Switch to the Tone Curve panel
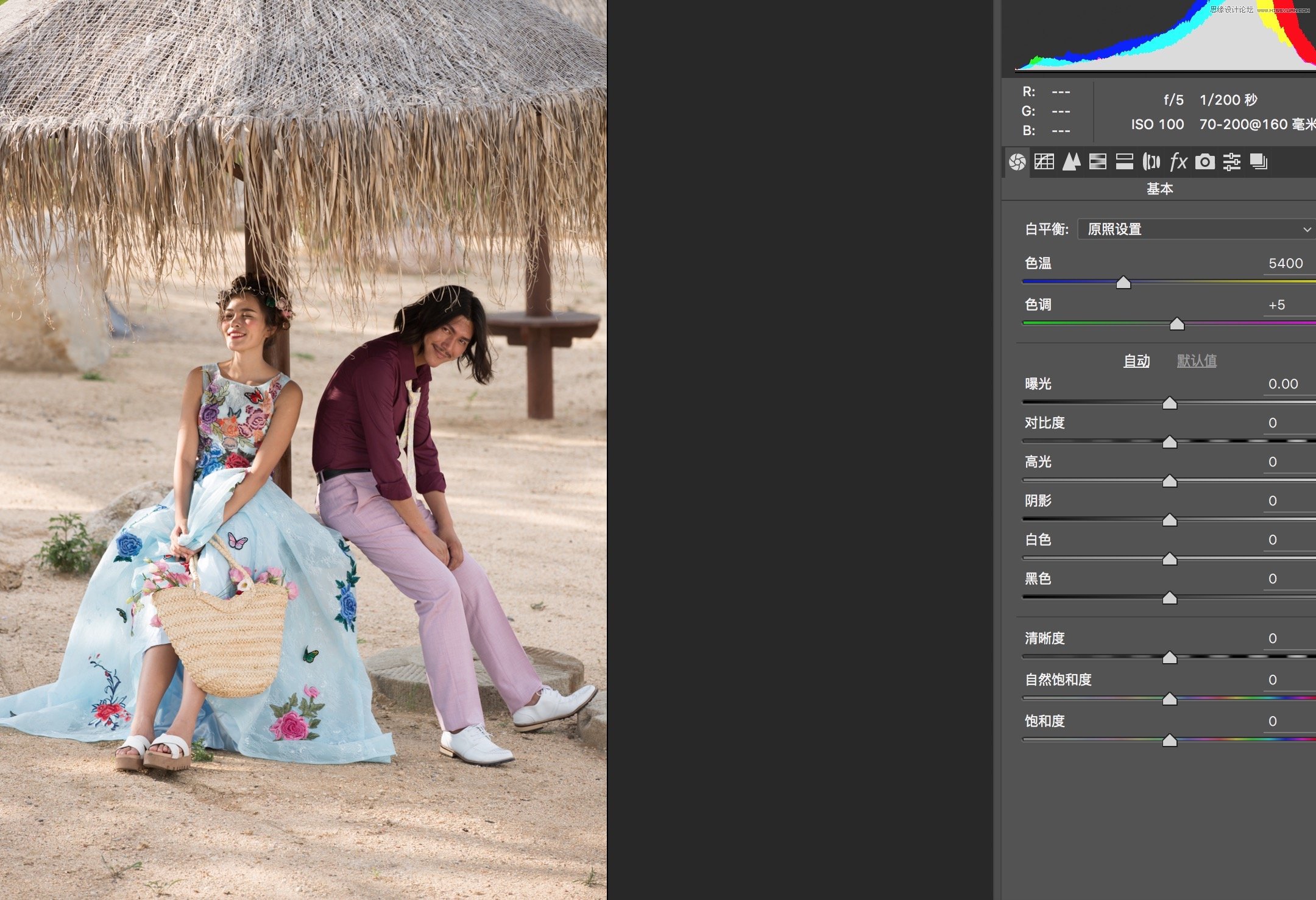The image size is (1316, 900). pyautogui.click(x=1044, y=162)
